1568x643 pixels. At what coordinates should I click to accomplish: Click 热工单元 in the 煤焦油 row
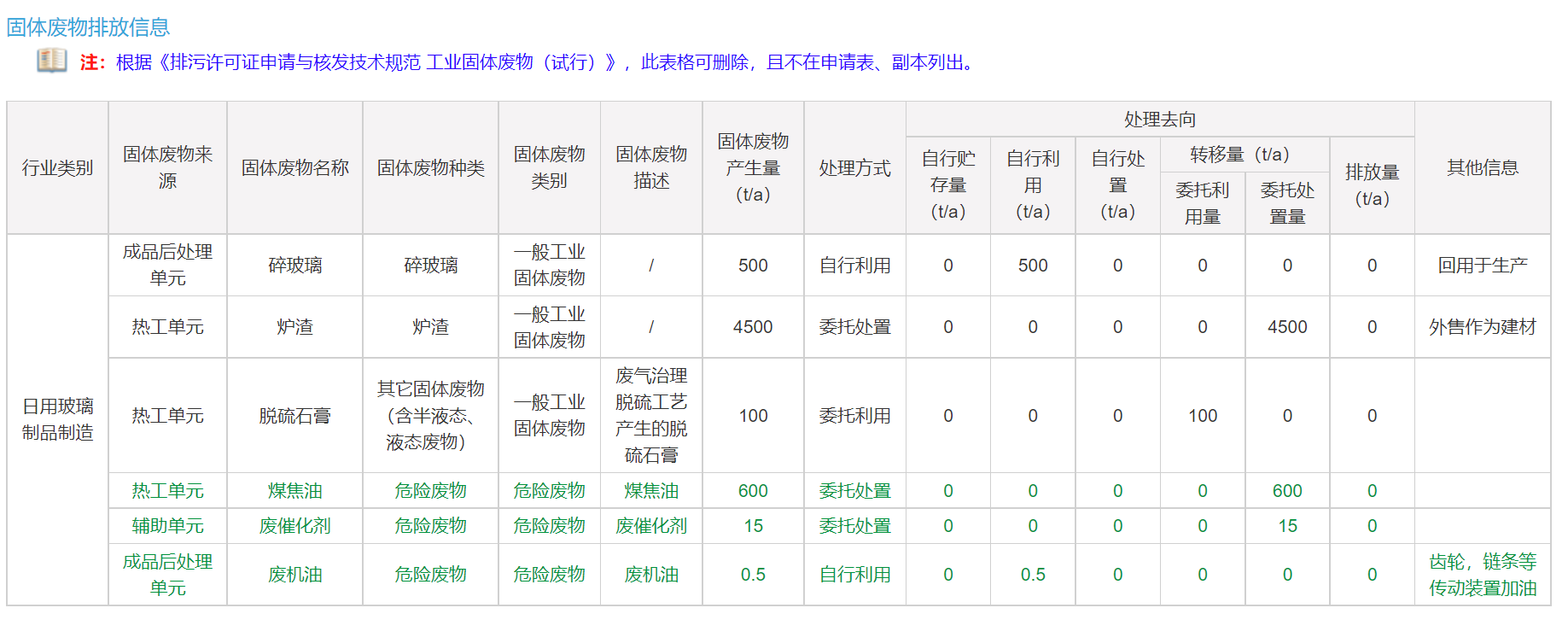pyautogui.click(x=167, y=491)
